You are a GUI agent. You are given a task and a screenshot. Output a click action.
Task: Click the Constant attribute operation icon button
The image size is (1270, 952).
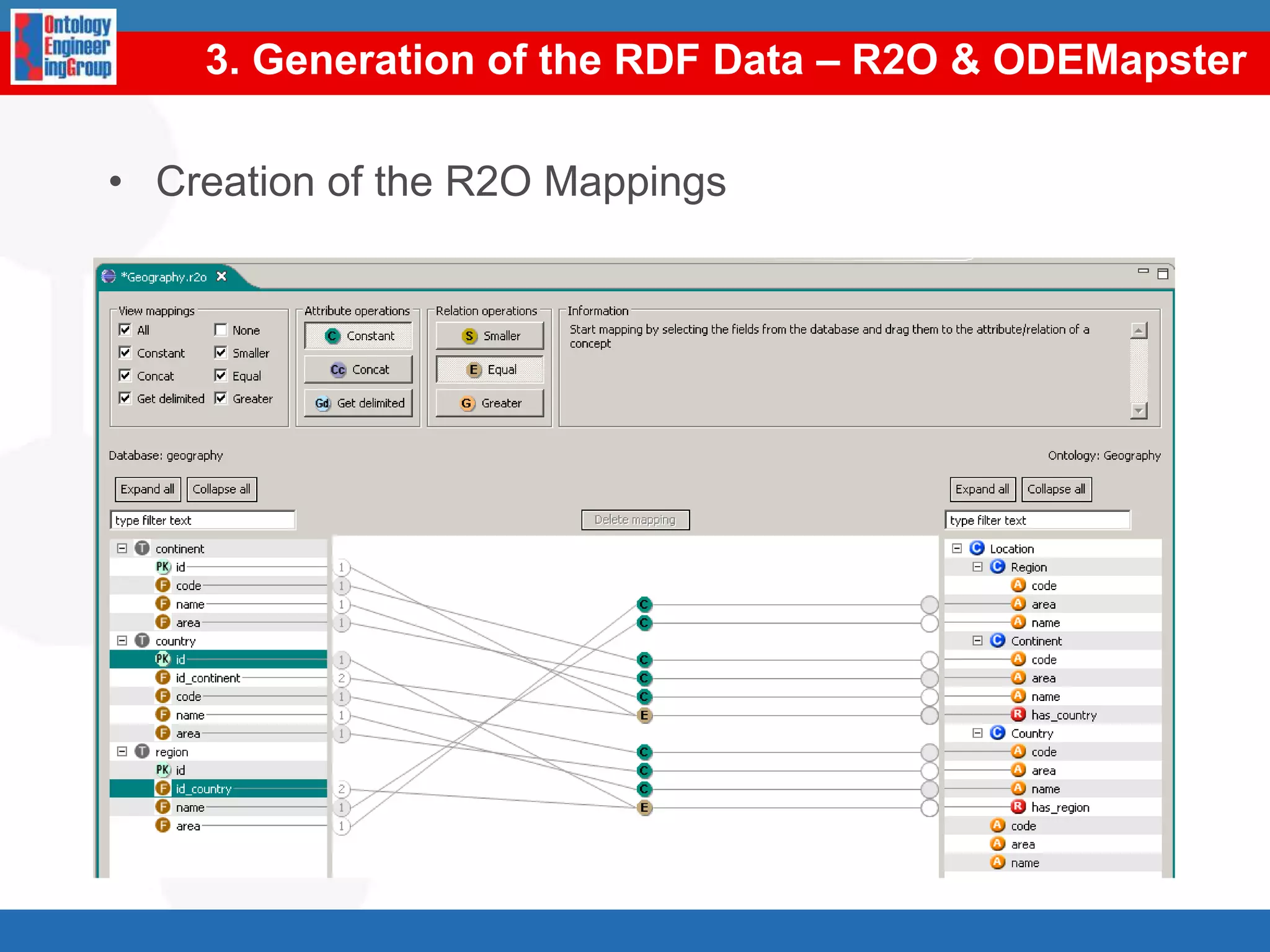pos(332,336)
